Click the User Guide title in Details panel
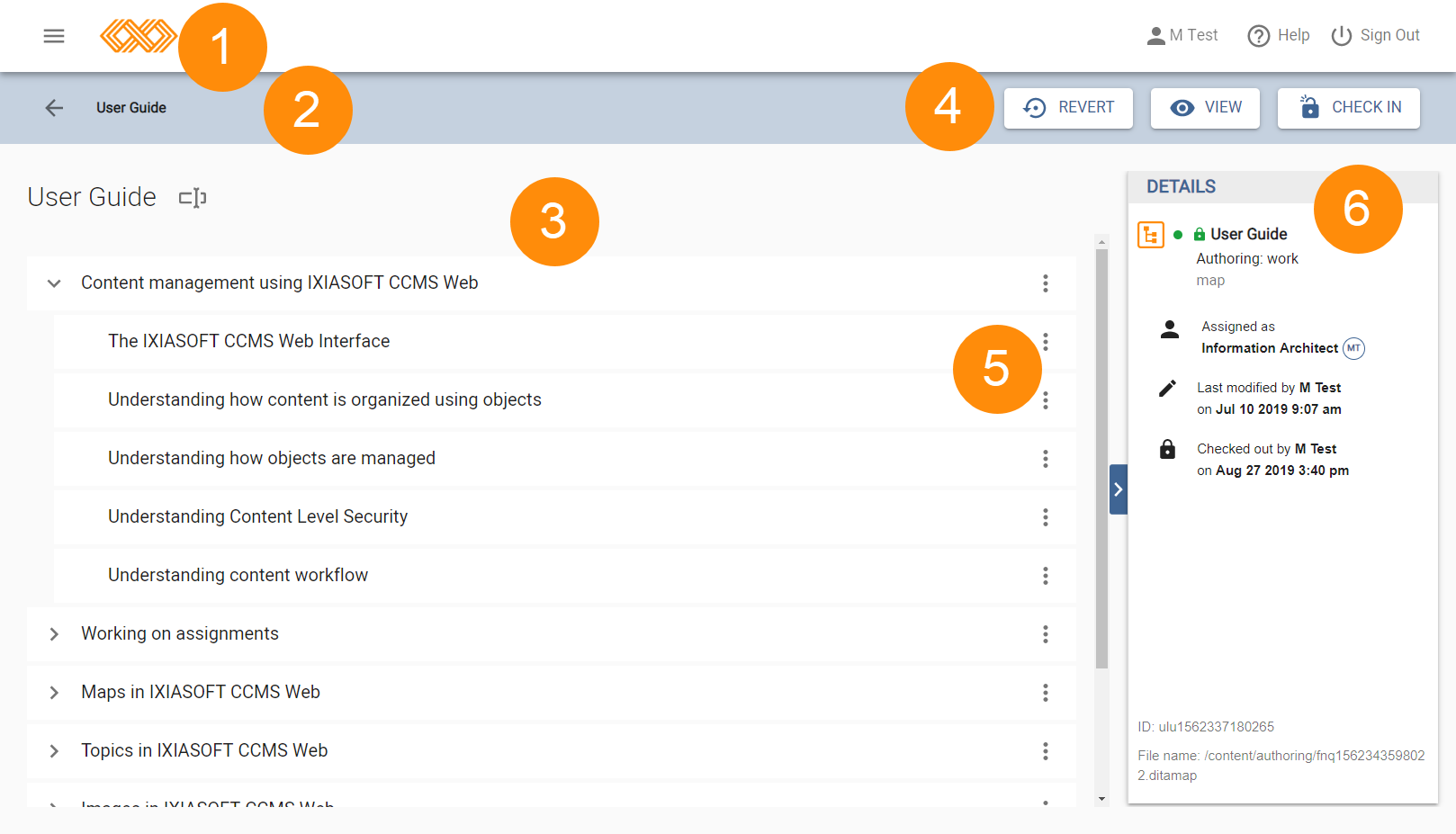Screen dimensions: 1456x834 pos(1249,234)
